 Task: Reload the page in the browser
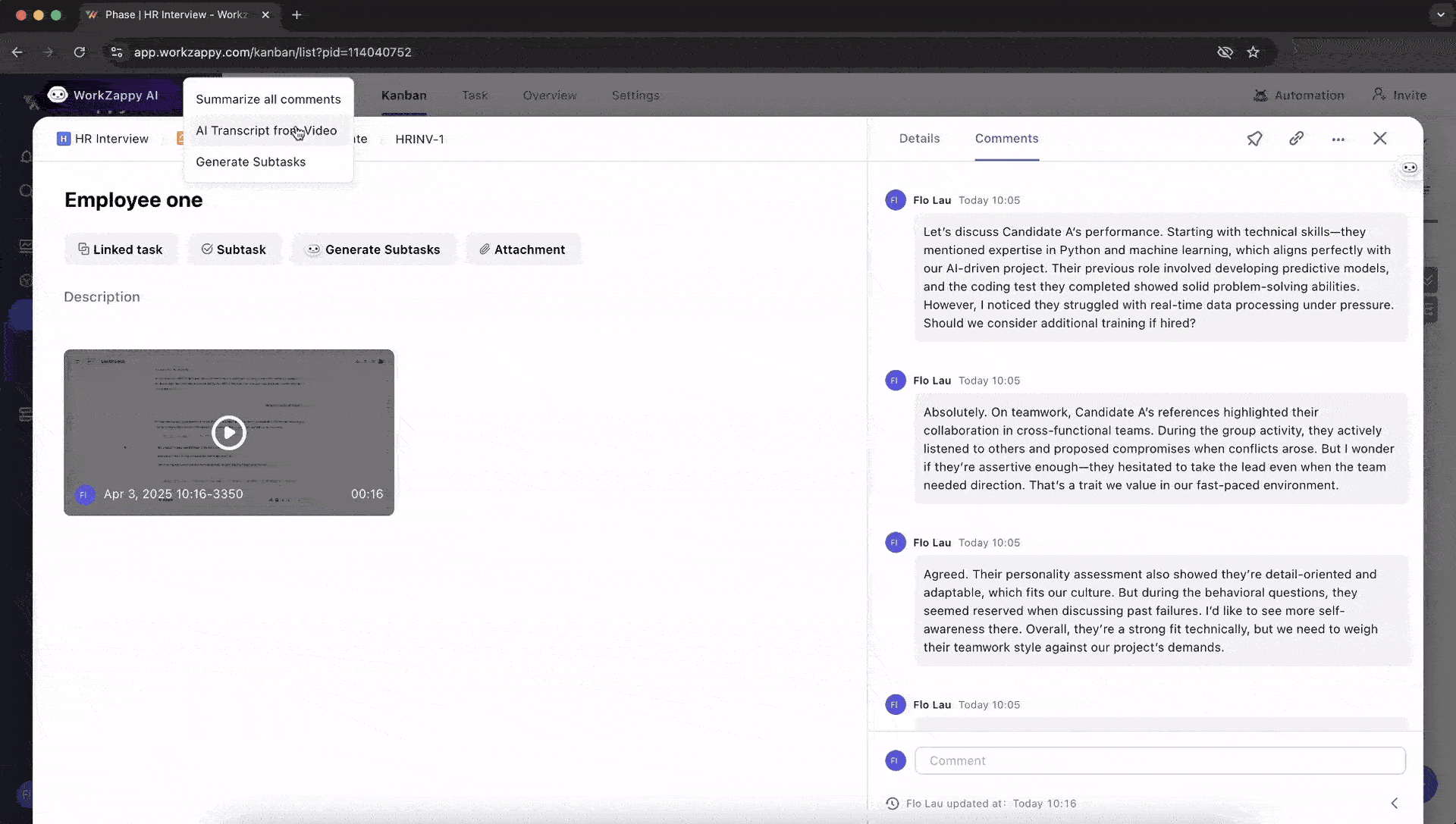pyautogui.click(x=80, y=52)
